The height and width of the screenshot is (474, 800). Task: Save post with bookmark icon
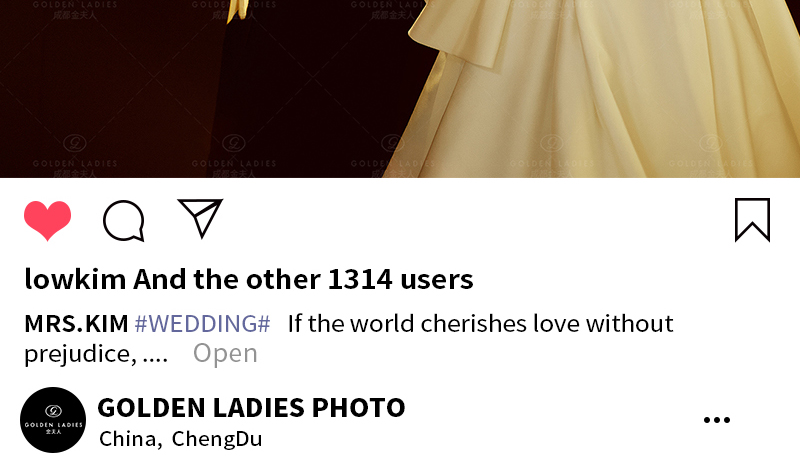(x=753, y=220)
